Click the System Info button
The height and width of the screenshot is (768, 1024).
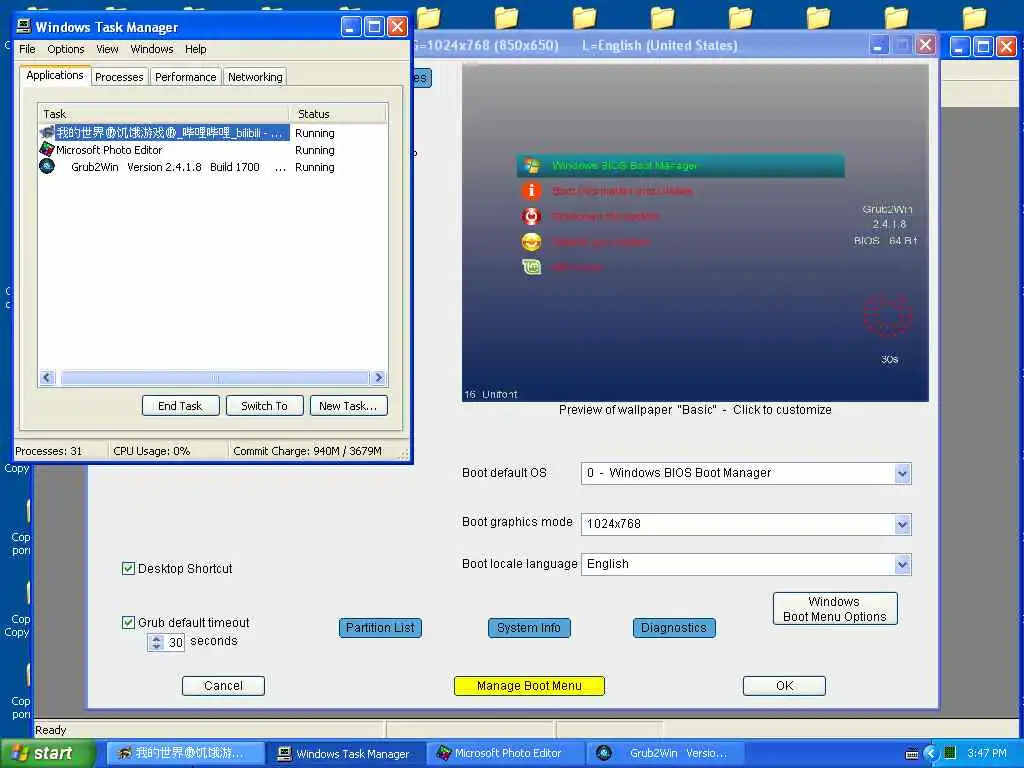(x=529, y=628)
